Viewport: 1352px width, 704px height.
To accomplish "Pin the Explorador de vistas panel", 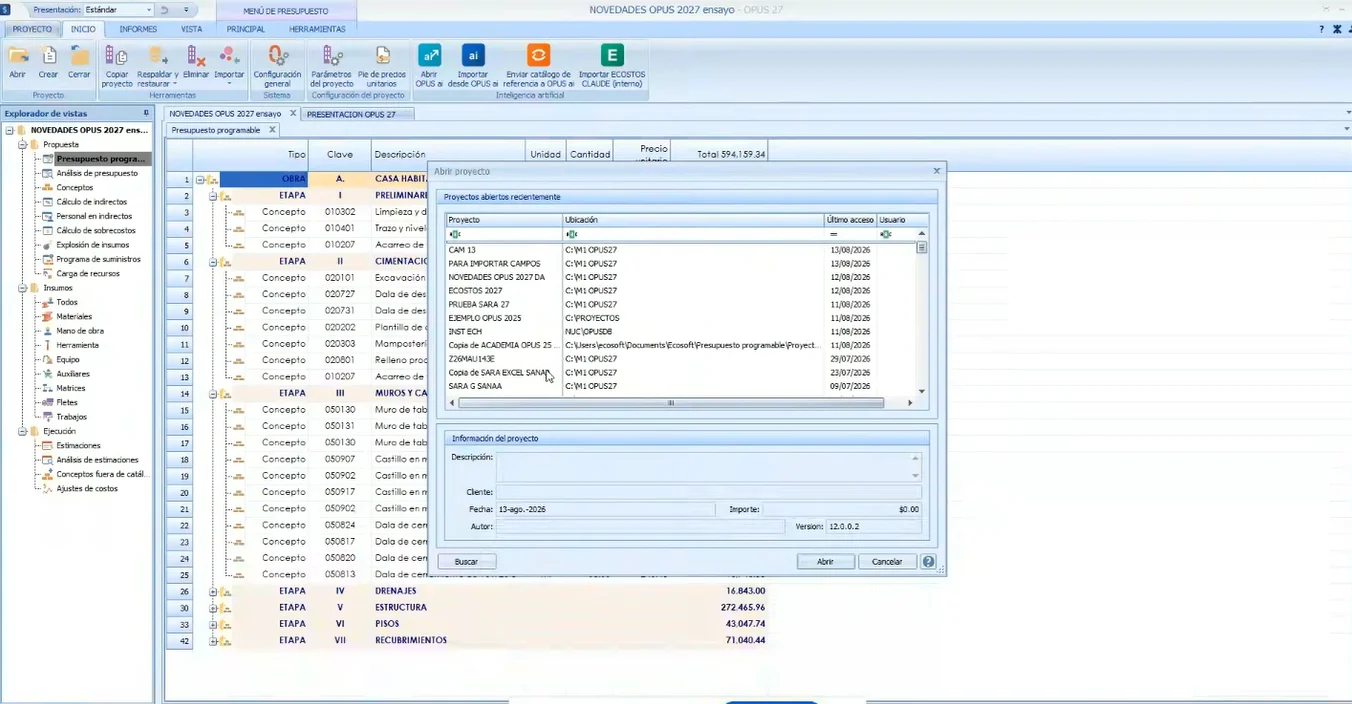I will tap(146, 113).
